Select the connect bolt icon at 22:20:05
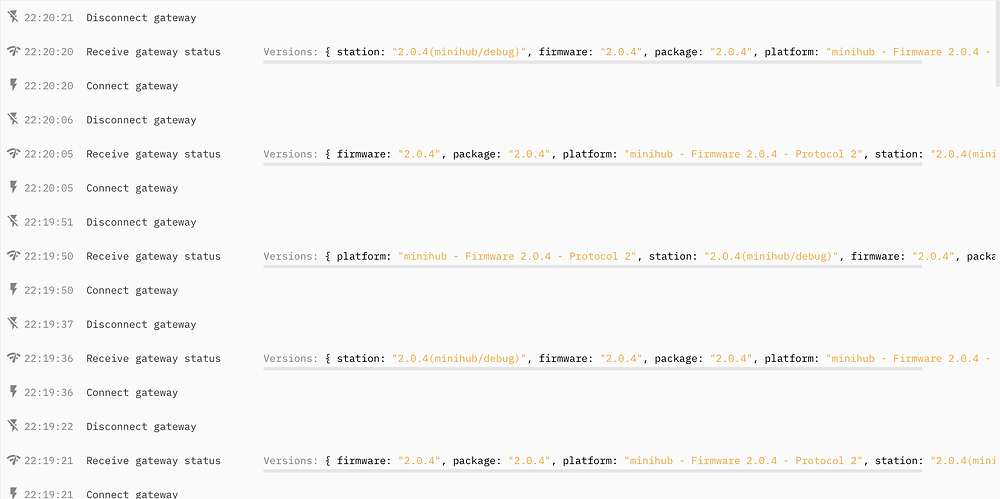This screenshot has width=1000, height=499. pyautogui.click(x=13, y=188)
